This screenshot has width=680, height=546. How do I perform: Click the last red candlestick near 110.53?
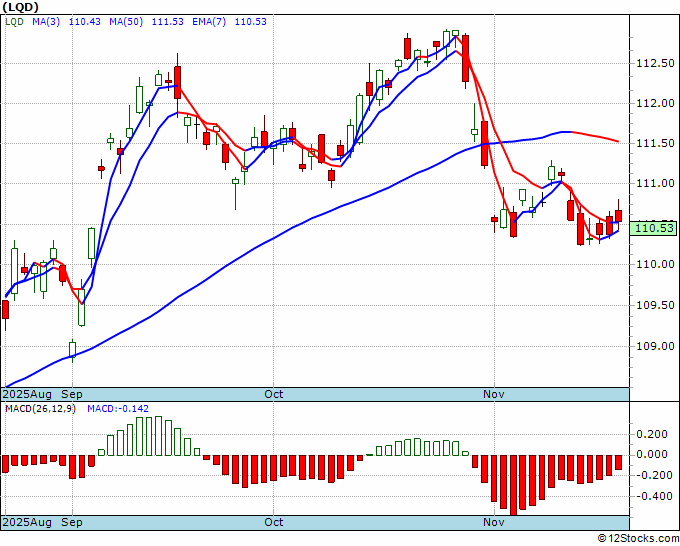click(618, 216)
